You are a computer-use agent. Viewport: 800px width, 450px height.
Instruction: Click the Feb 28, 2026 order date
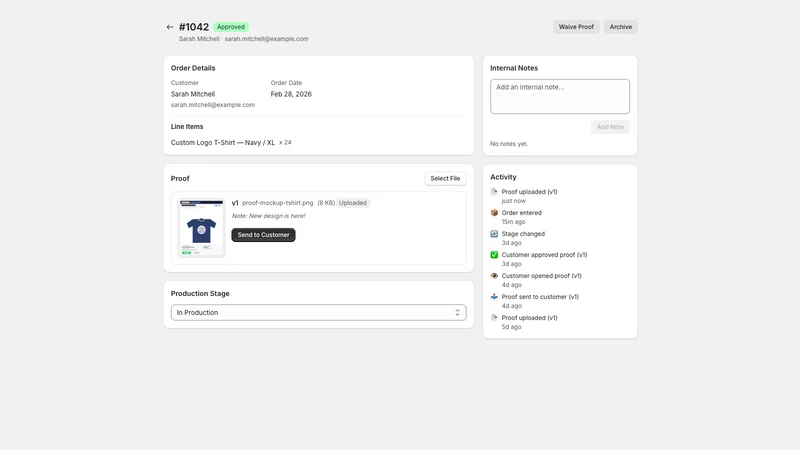[x=291, y=94]
